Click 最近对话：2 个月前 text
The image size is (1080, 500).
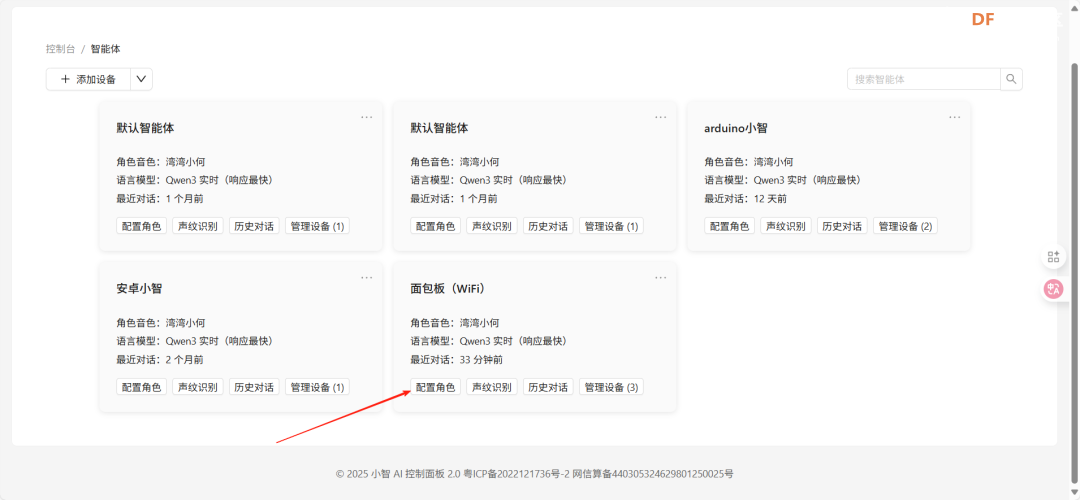(160, 360)
